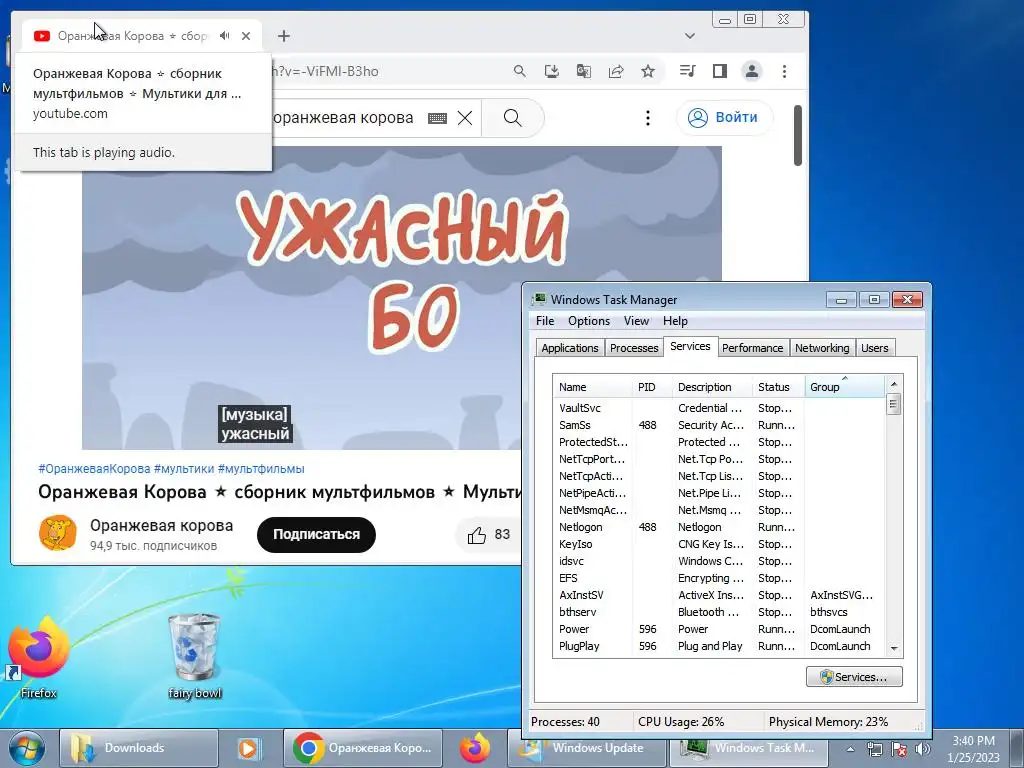Open Task Manager View menu
Viewport: 1024px width, 768px height.
point(636,321)
